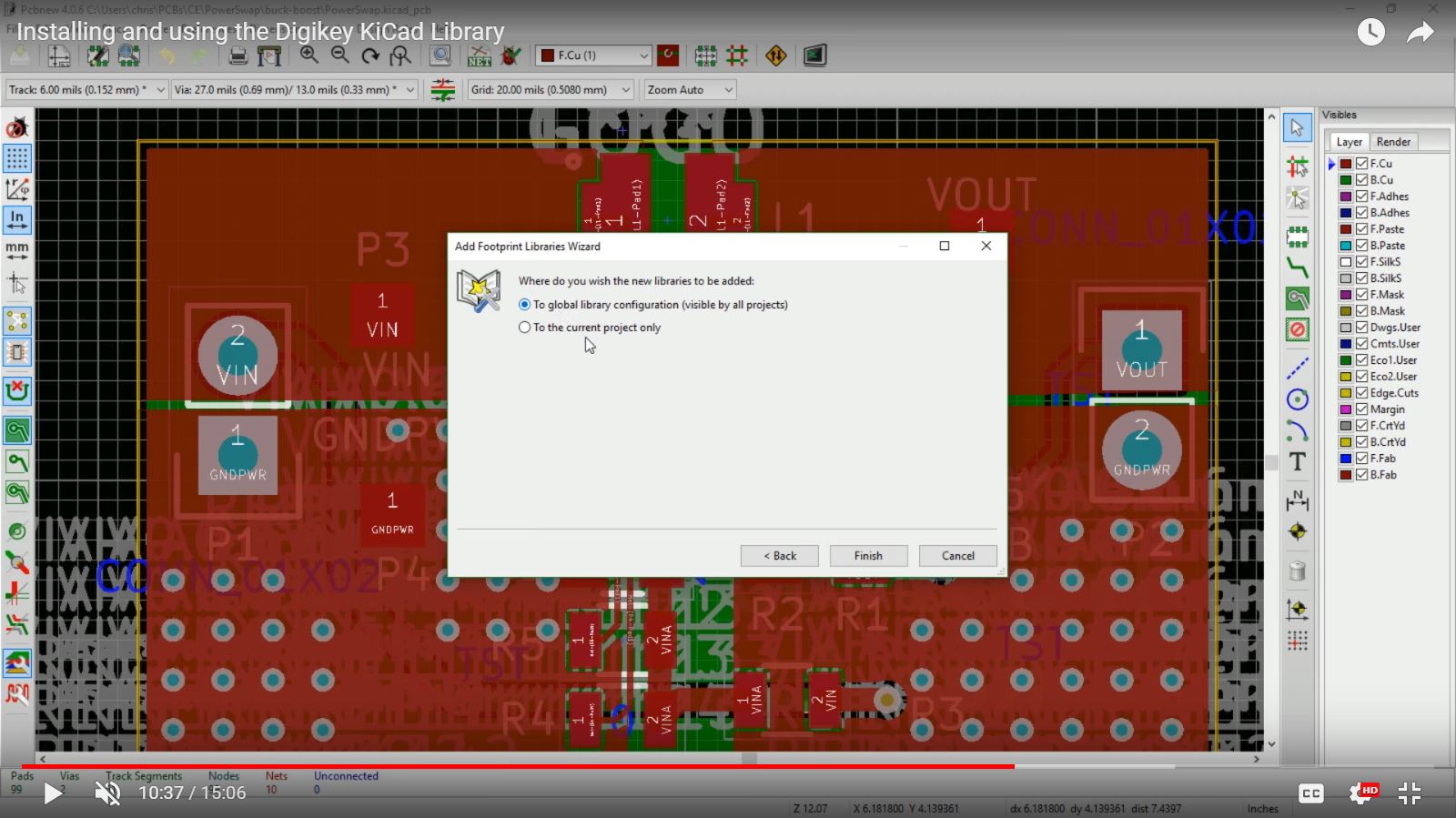Screen dimensions: 1456x818
Task: Play the video with the play button
Action: pos(53,793)
